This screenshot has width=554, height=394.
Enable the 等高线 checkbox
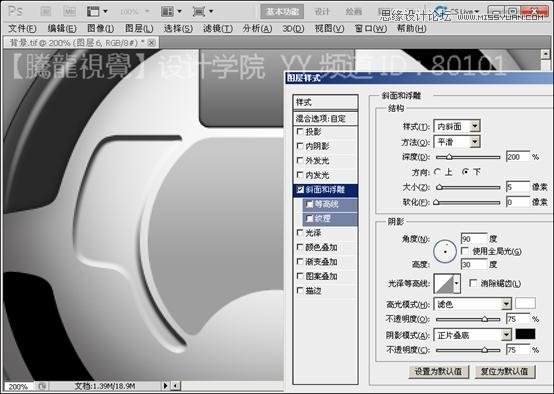[x=310, y=204]
